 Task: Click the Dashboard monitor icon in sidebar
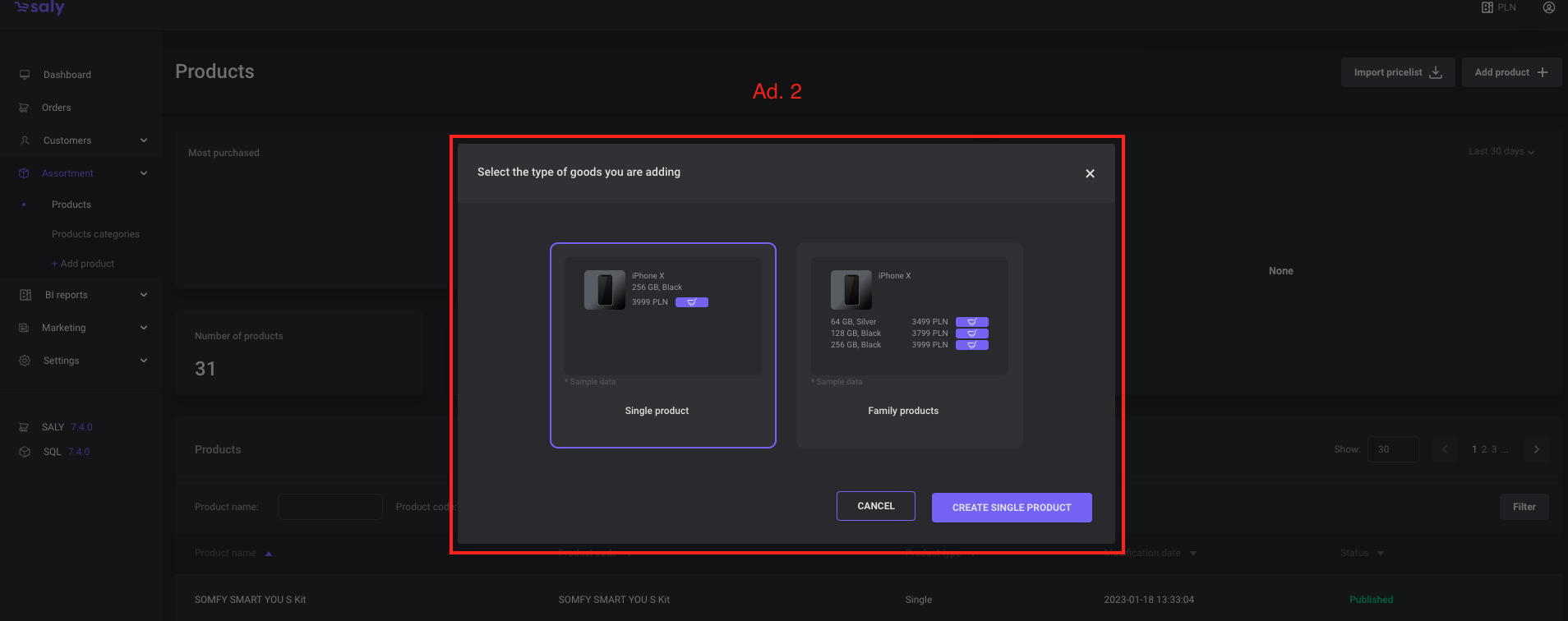pos(25,75)
